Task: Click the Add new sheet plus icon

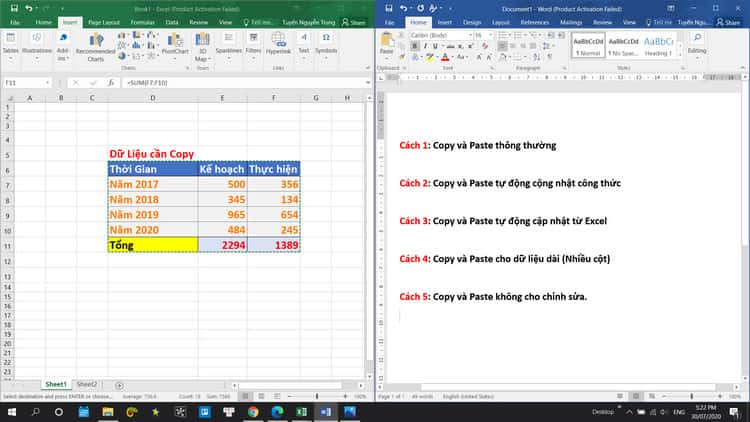Action: [119, 385]
